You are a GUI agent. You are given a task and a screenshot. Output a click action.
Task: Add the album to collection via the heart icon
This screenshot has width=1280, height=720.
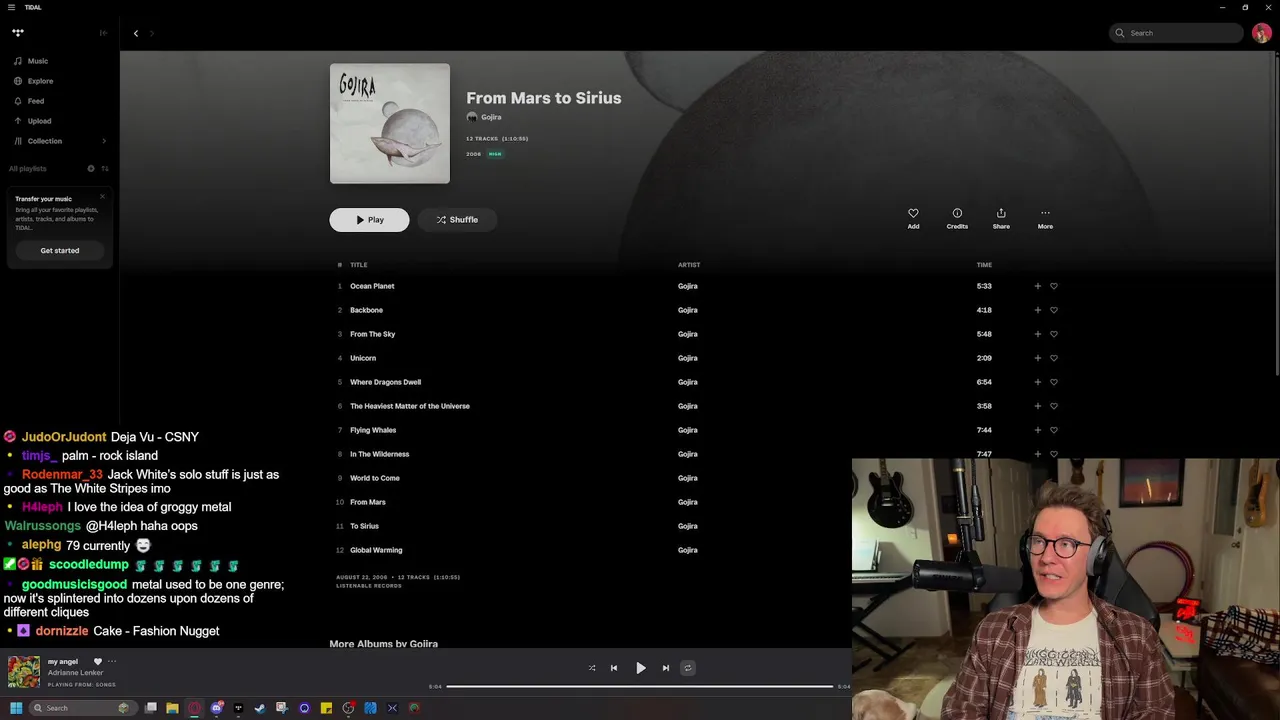tap(913, 218)
